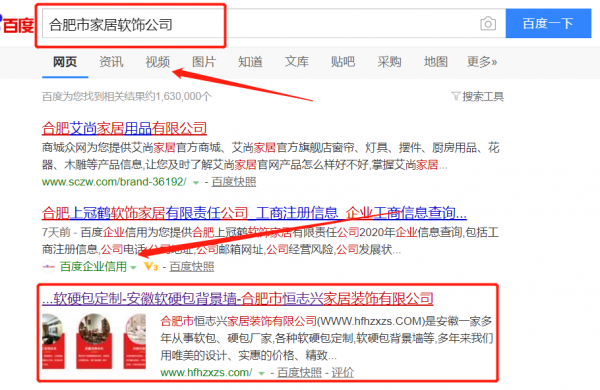Click the 百度一下 search button
This screenshot has width=600, height=390.
pyautogui.click(x=548, y=24)
